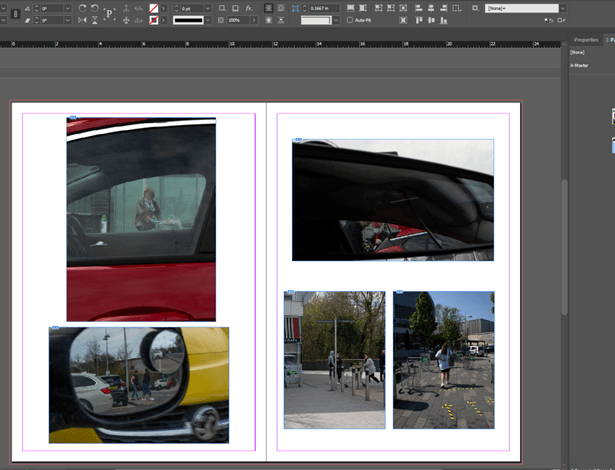Screen dimensions: 615x470
Task: Click the drop shadow icon
Action: [222, 8]
